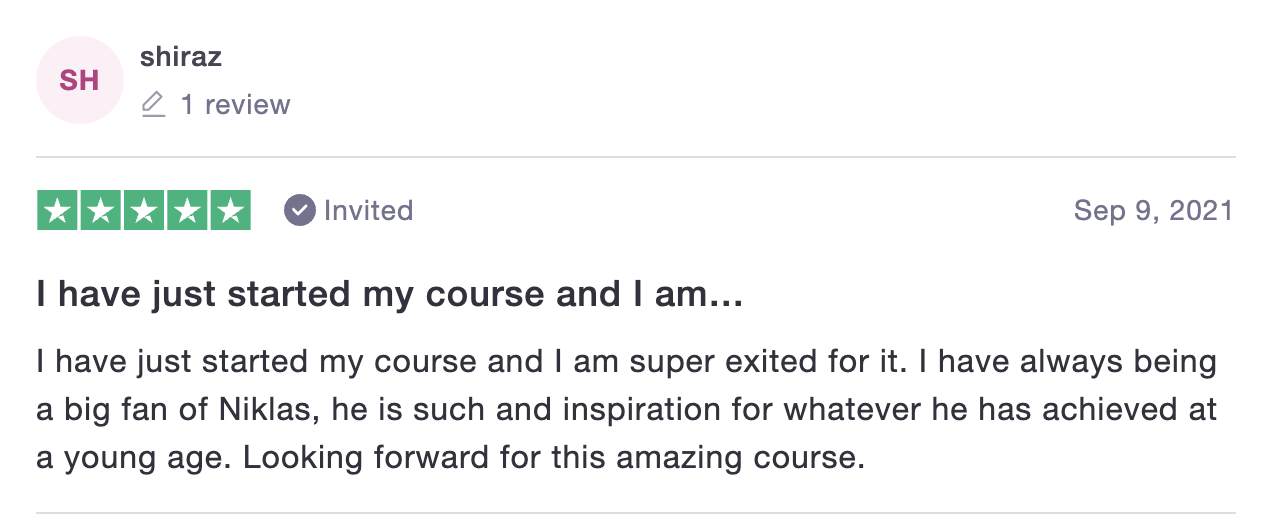Select the fifth green rating star

230,210
